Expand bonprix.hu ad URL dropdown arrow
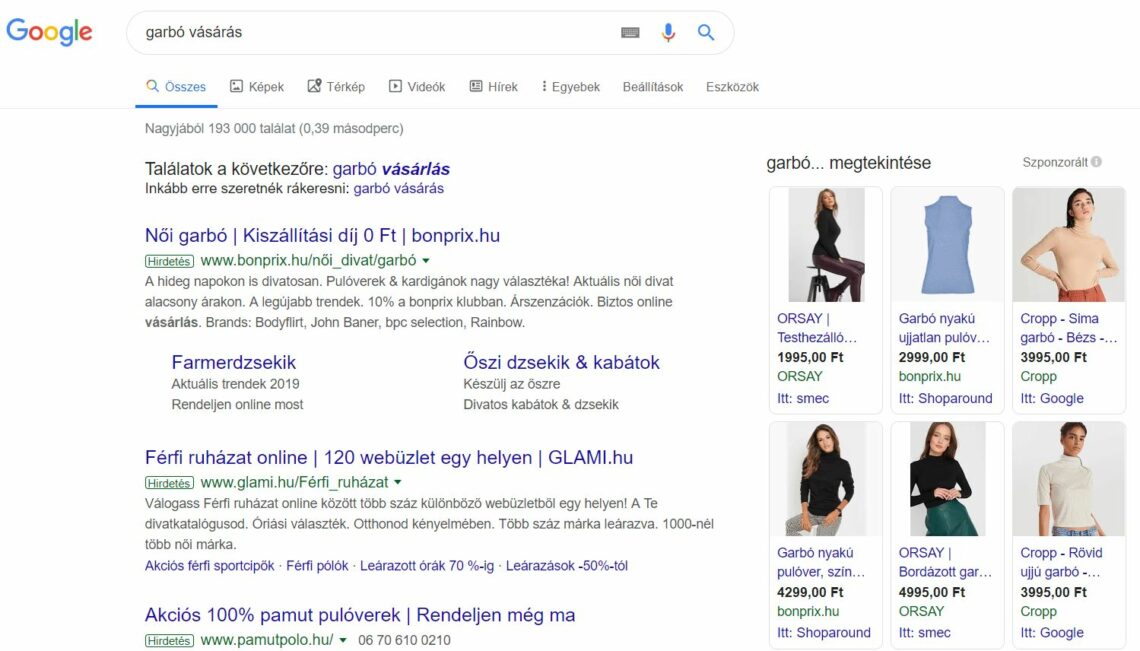 (x=426, y=260)
